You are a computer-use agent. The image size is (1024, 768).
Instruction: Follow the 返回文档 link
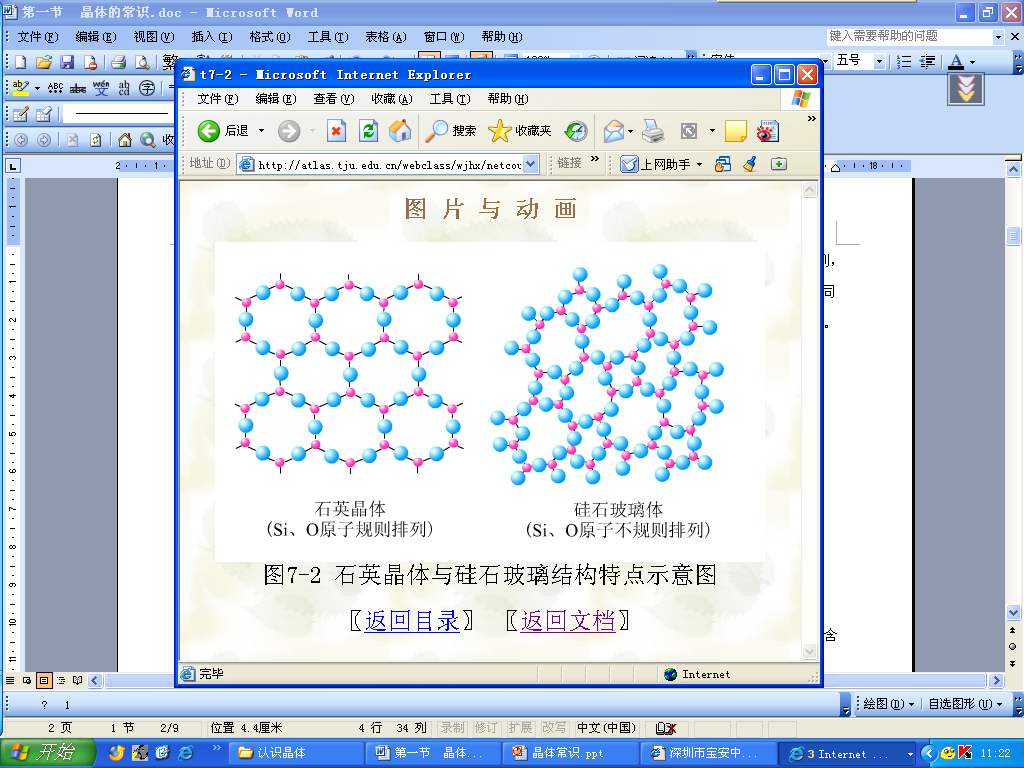tap(567, 621)
